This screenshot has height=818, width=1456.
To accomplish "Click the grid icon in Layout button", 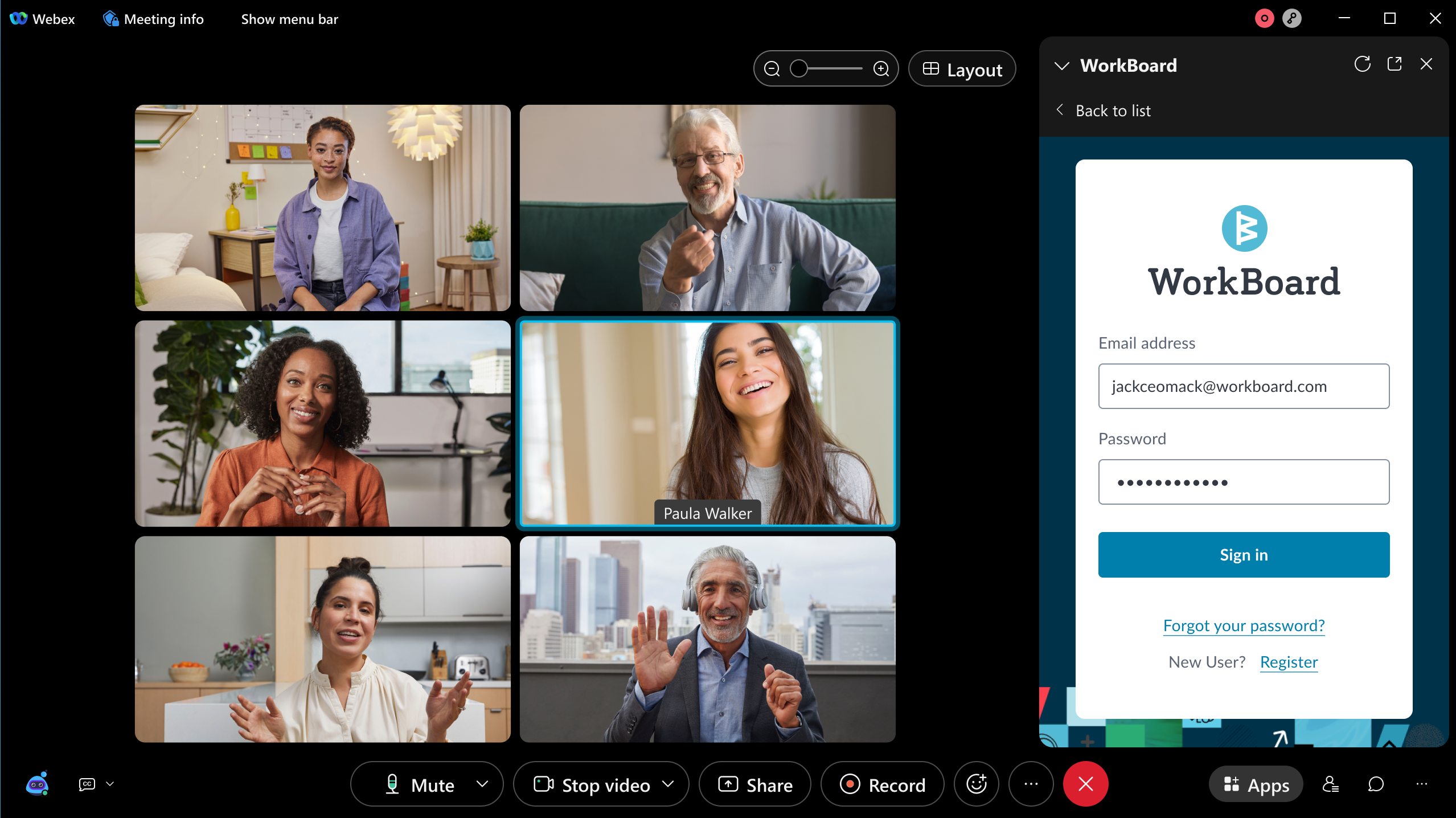I will (930, 68).
